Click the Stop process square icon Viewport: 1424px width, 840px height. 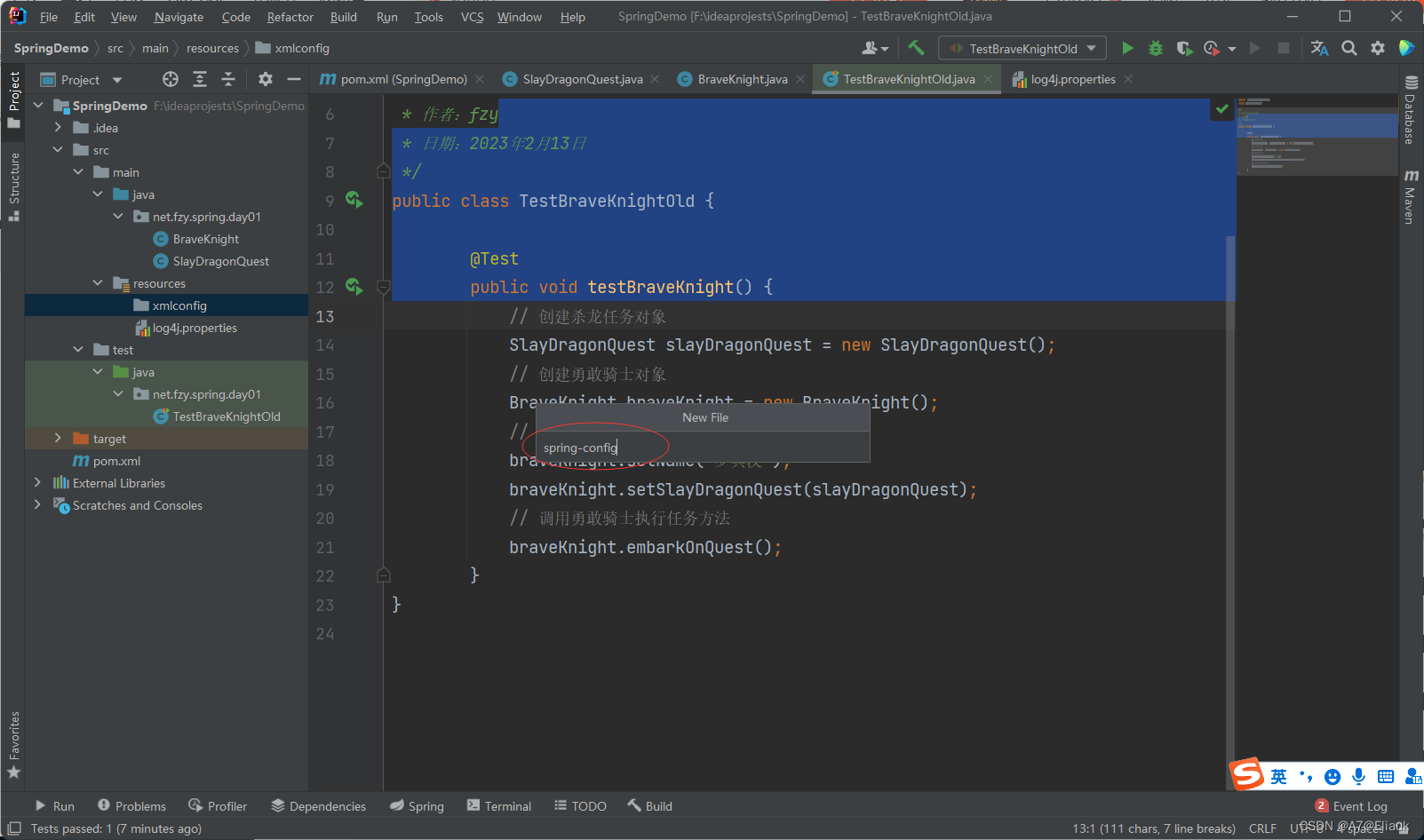click(1283, 48)
